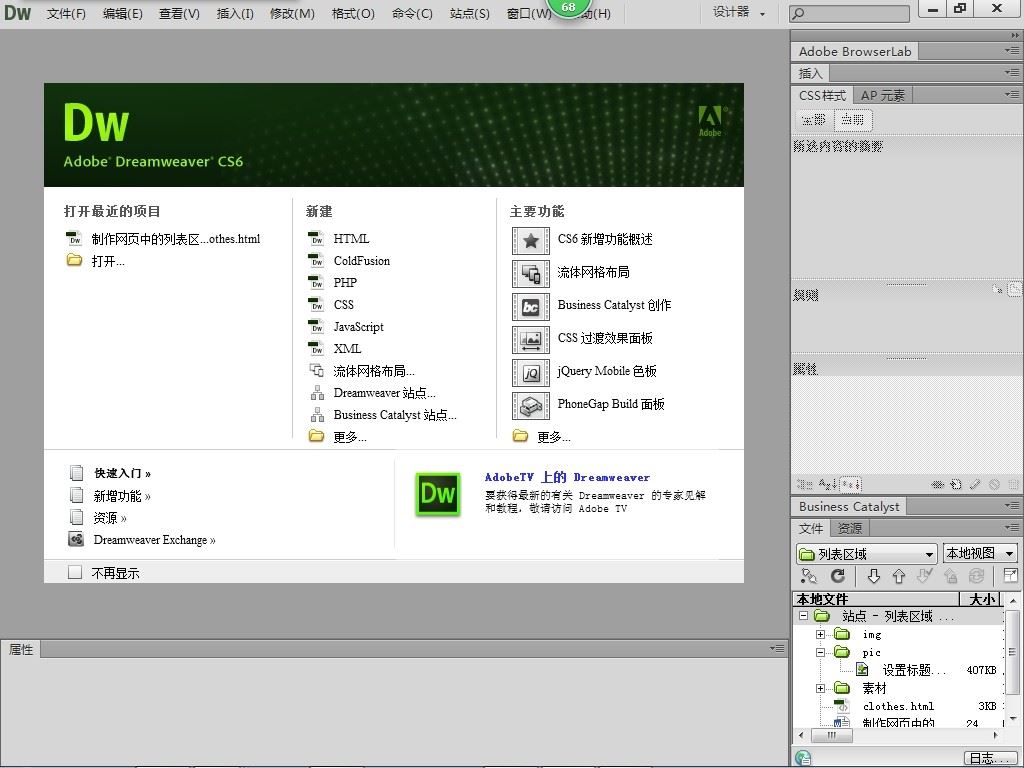The image size is (1024, 768).
Task: Open the 属性 panel options menu
Action: click(776, 648)
